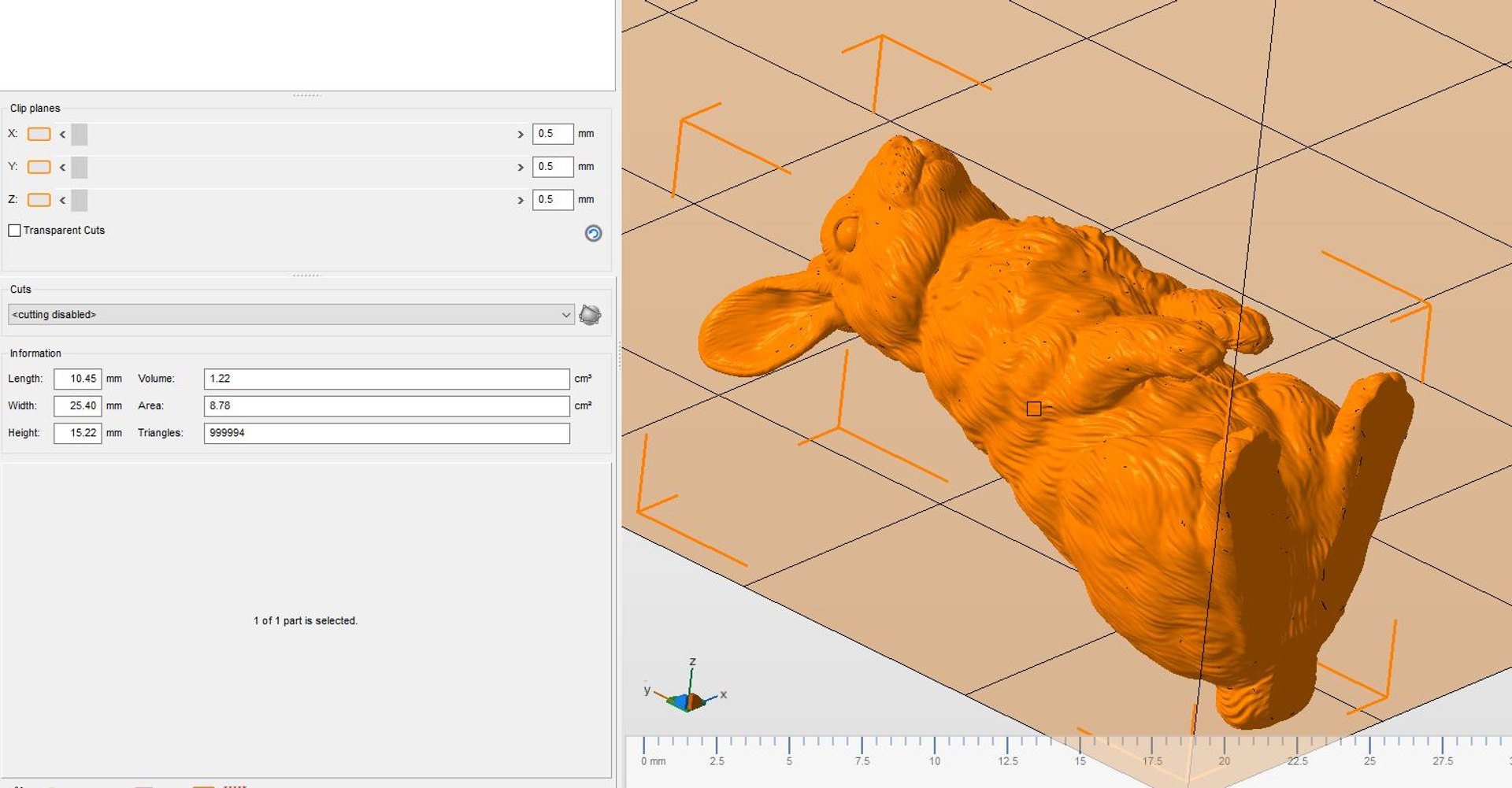Reset clip planes with the circular arrow icon

click(593, 233)
